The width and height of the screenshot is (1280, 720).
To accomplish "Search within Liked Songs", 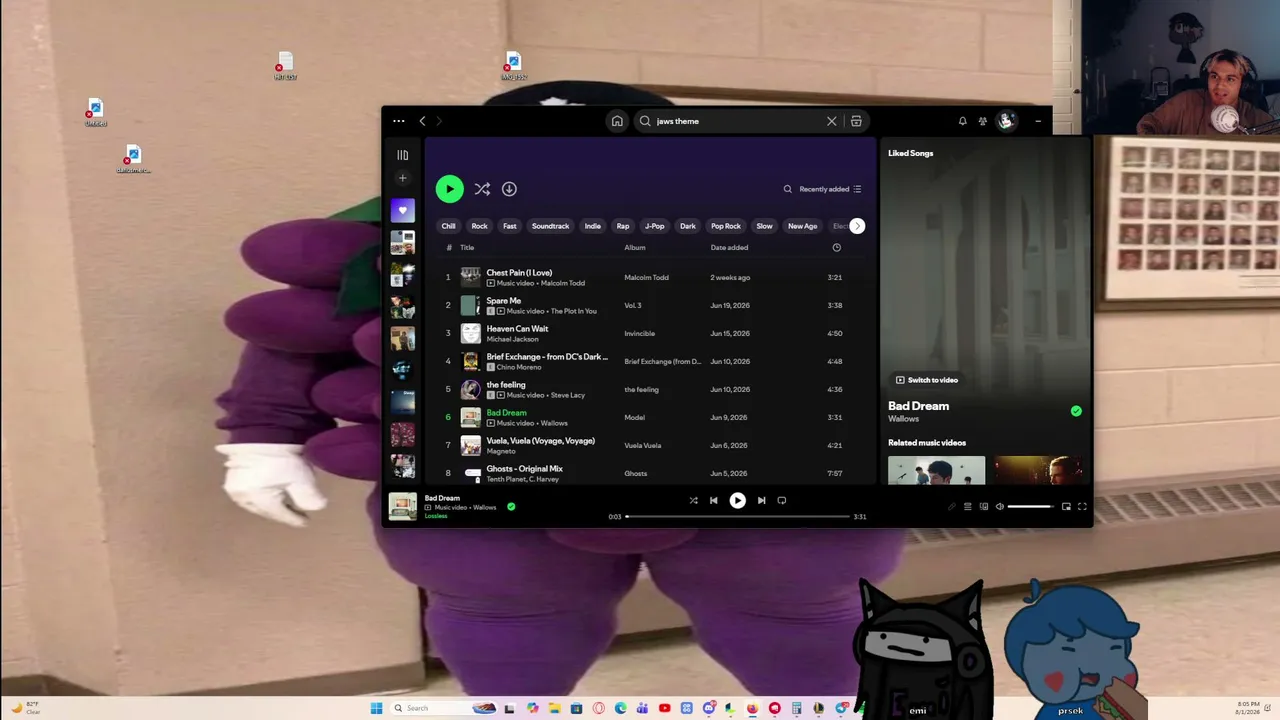I will coord(788,189).
